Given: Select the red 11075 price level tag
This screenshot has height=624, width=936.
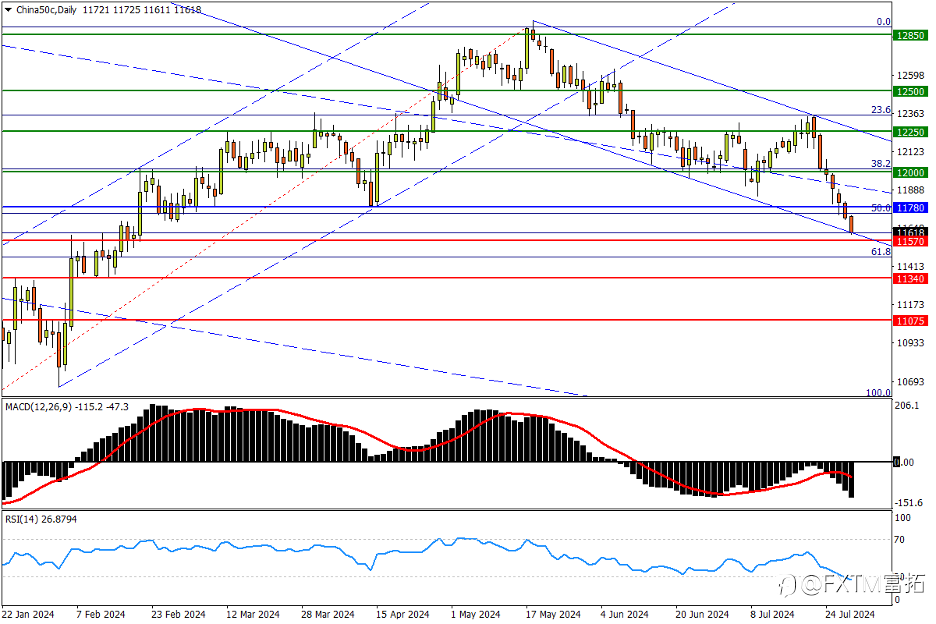Looking at the screenshot, I should pyautogui.click(x=911, y=321).
